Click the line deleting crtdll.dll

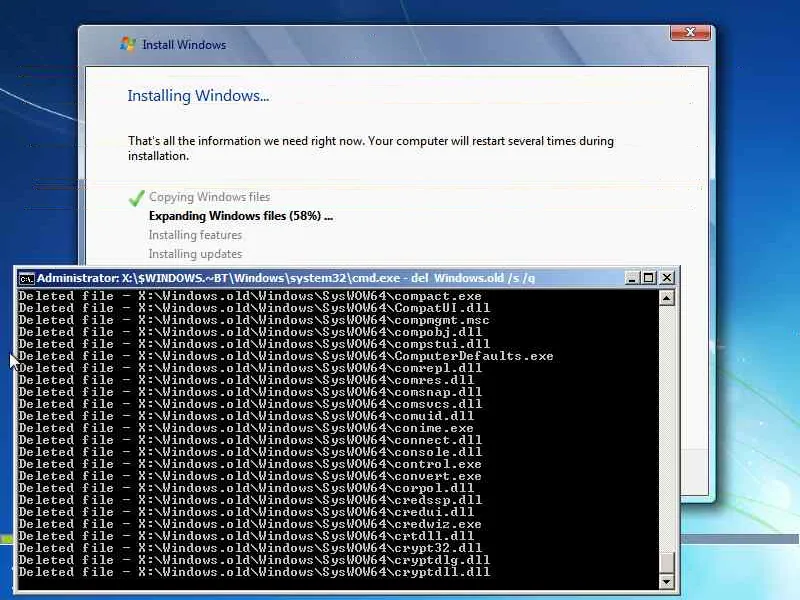tap(246, 536)
